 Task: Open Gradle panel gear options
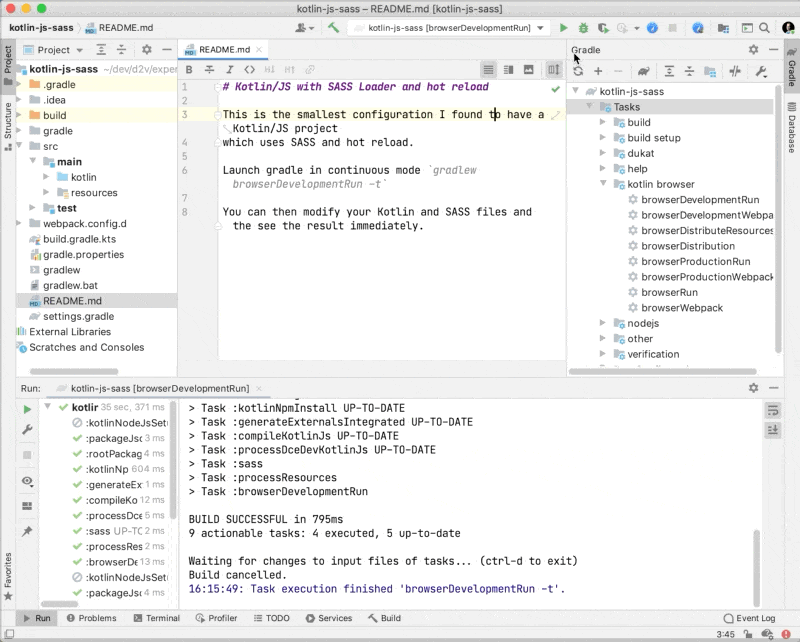(x=754, y=50)
